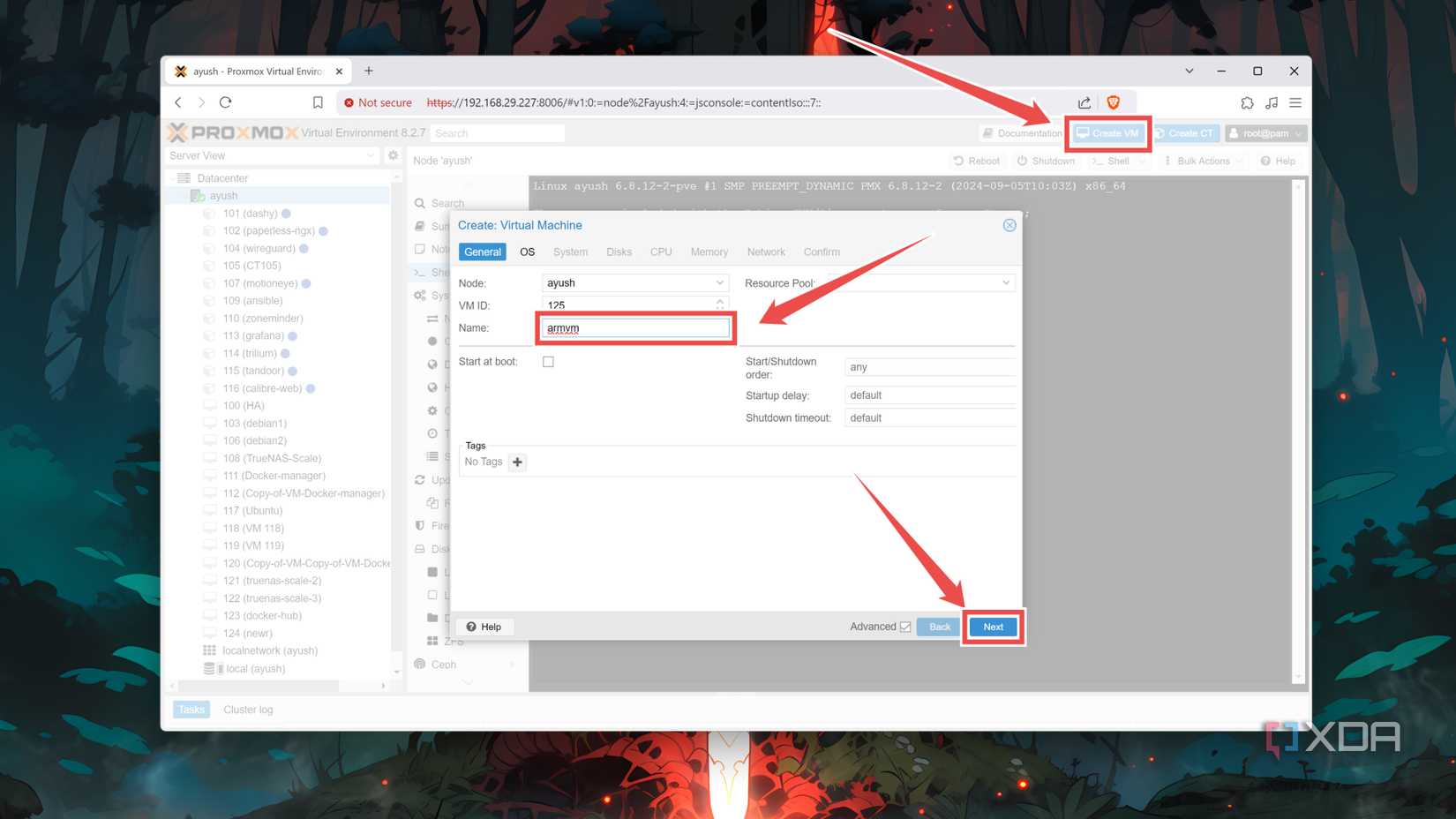Click the tree horizontal scrollbar

click(259, 686)
